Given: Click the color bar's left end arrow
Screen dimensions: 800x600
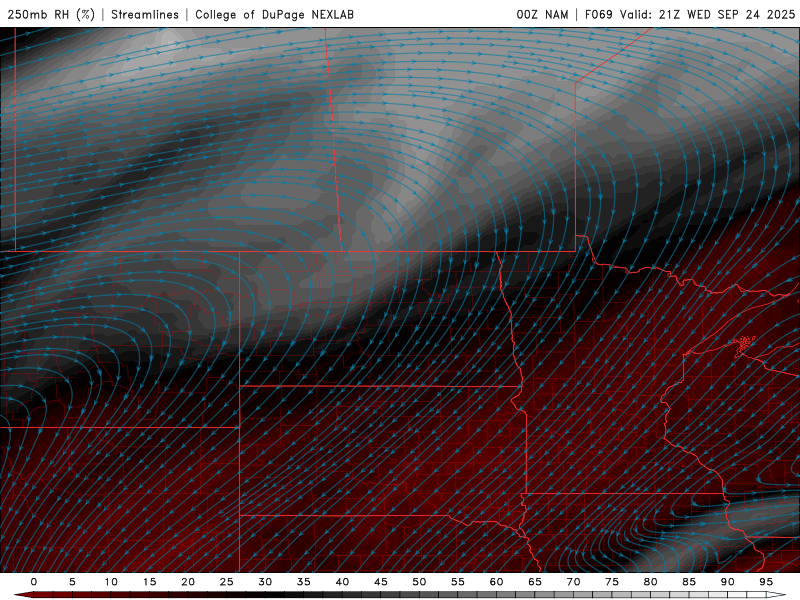Looking at the screenshot, I should point(23,595).
